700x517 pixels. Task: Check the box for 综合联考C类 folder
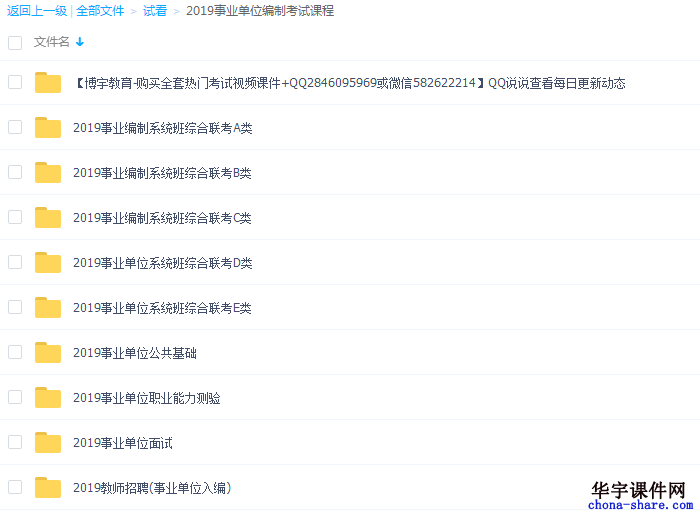(15, 217)
